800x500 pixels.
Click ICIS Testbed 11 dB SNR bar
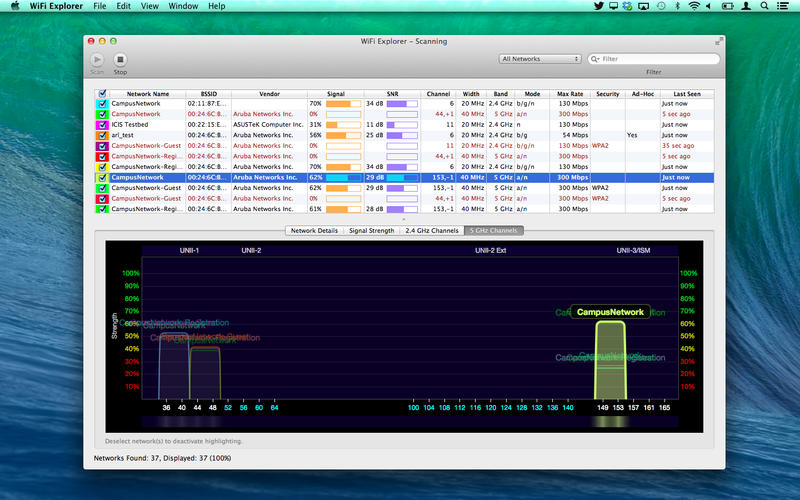pyautogui.click(x=402, y=125)
